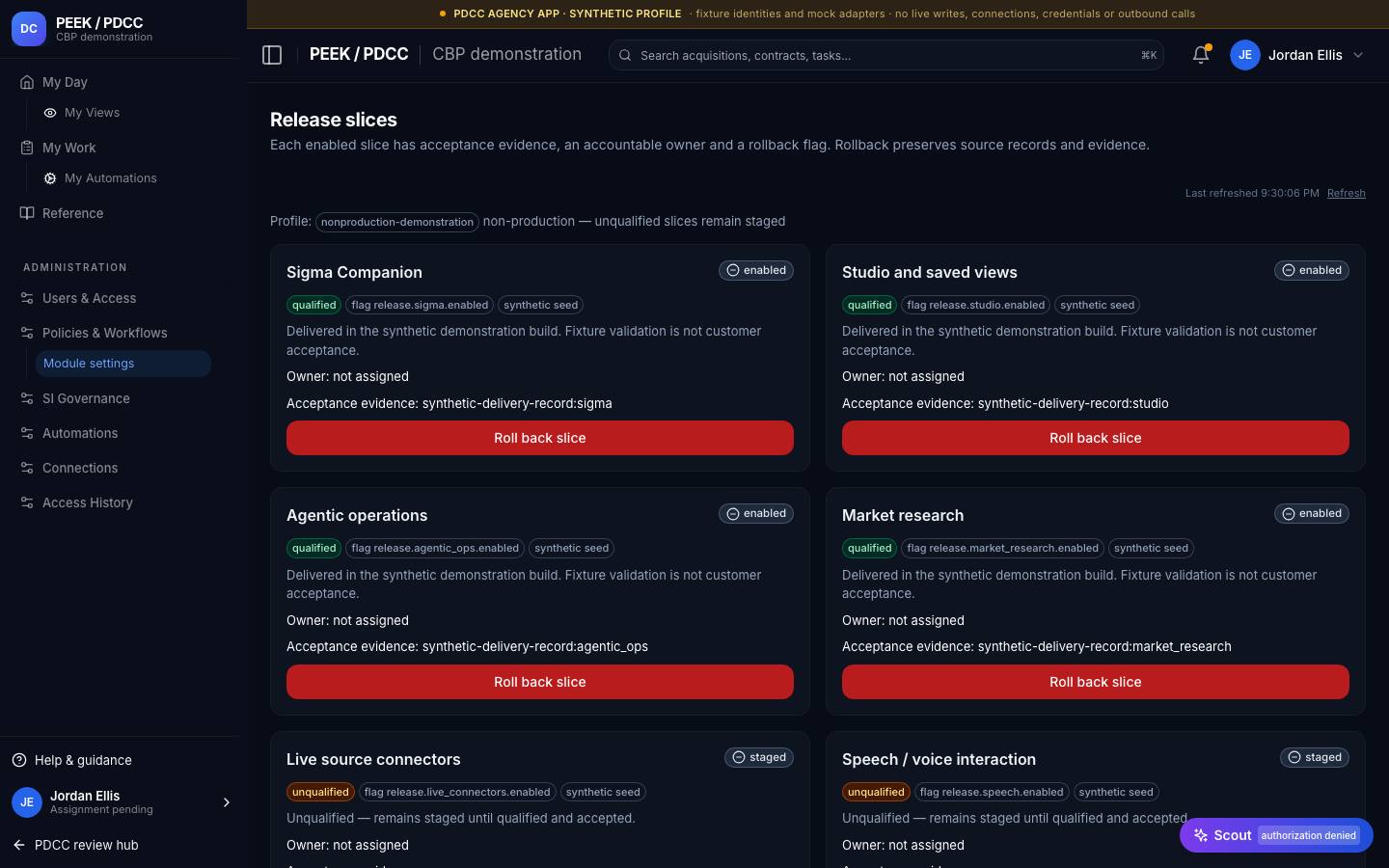Roll back the Sigma Companion slice
Image resolution: width=1389 pixels, height=868 pixels.
click(540, 438)
